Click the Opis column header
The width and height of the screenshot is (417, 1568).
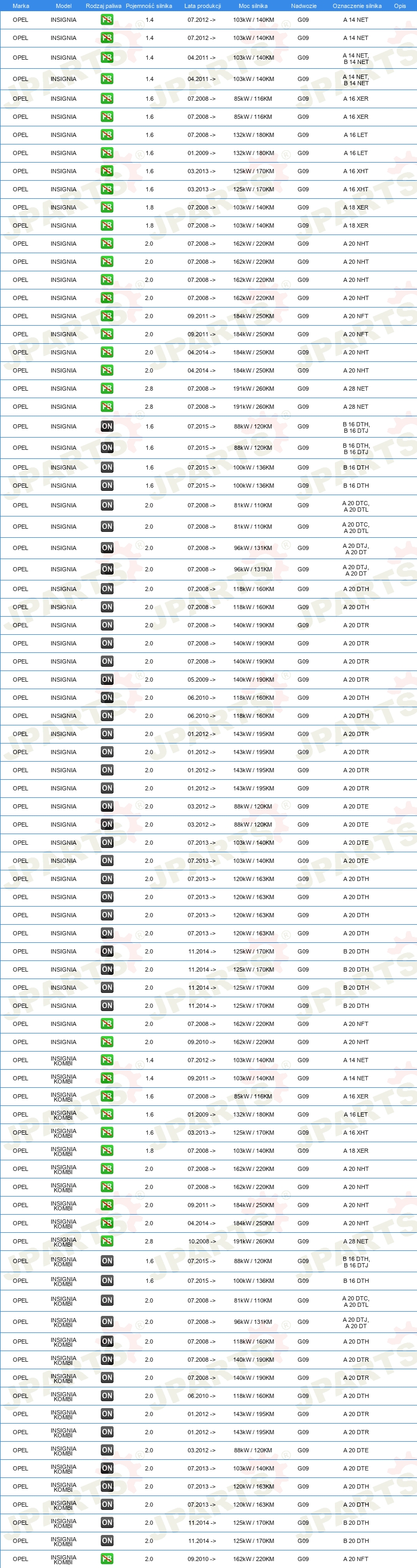click(400, 5)
